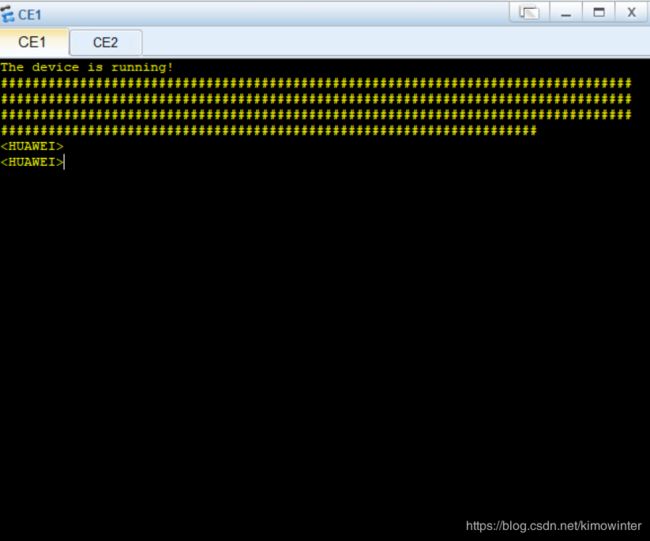Click the text 'The device is running!'
The width and height of the screenshot is (650, 541).
point(87,67)
